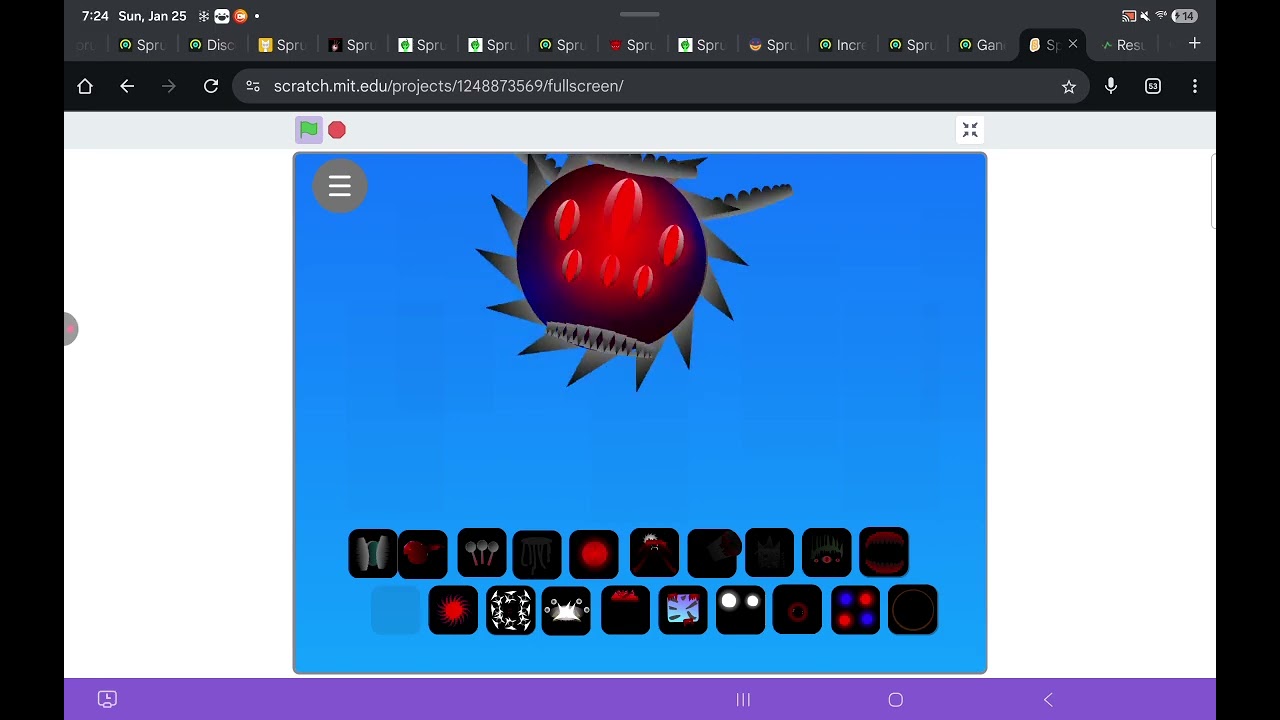The image size is (1280, 720).
Task: Select the dark jellyfish tile
Action: 537,553
